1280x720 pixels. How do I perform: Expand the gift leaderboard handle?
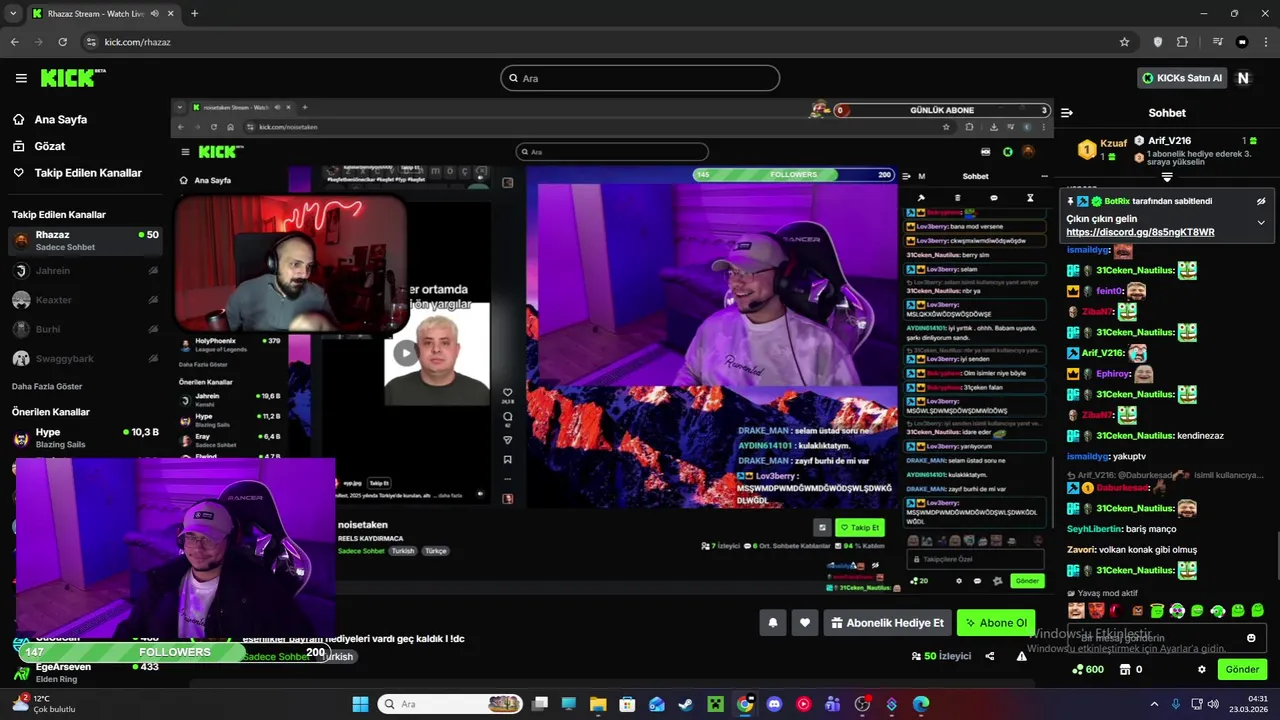tap(1167, 177)
